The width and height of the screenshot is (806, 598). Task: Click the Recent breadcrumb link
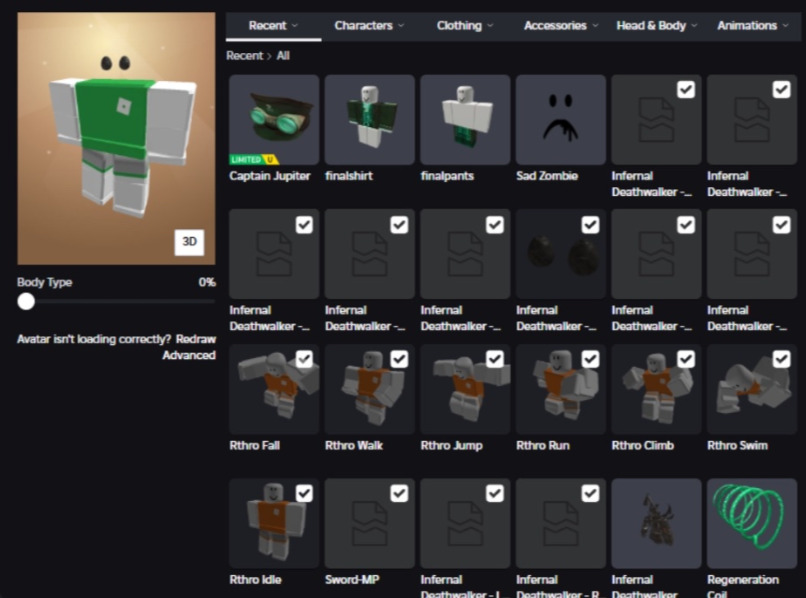click(243, 55)
